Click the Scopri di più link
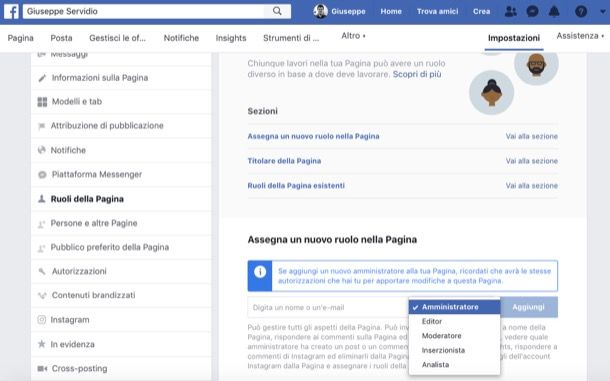610x381 pixels. (417, 74)
